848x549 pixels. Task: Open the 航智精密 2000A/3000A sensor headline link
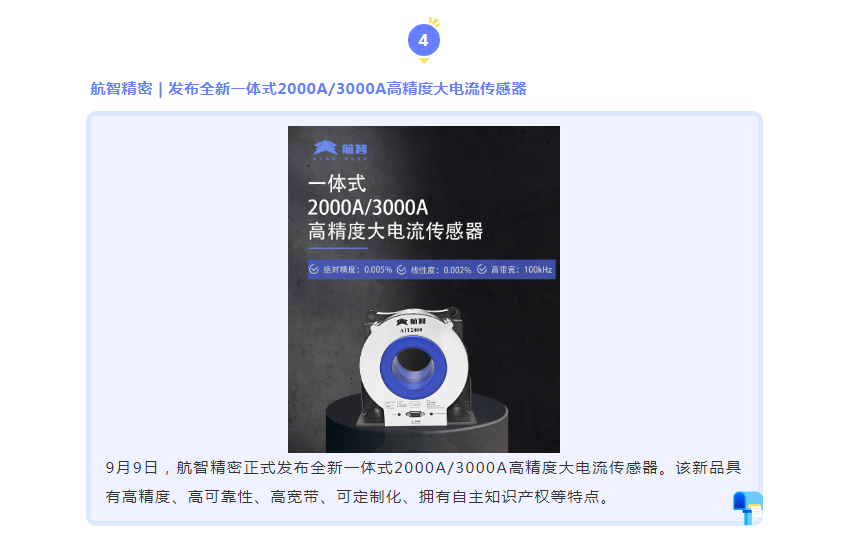coord(308,89)
